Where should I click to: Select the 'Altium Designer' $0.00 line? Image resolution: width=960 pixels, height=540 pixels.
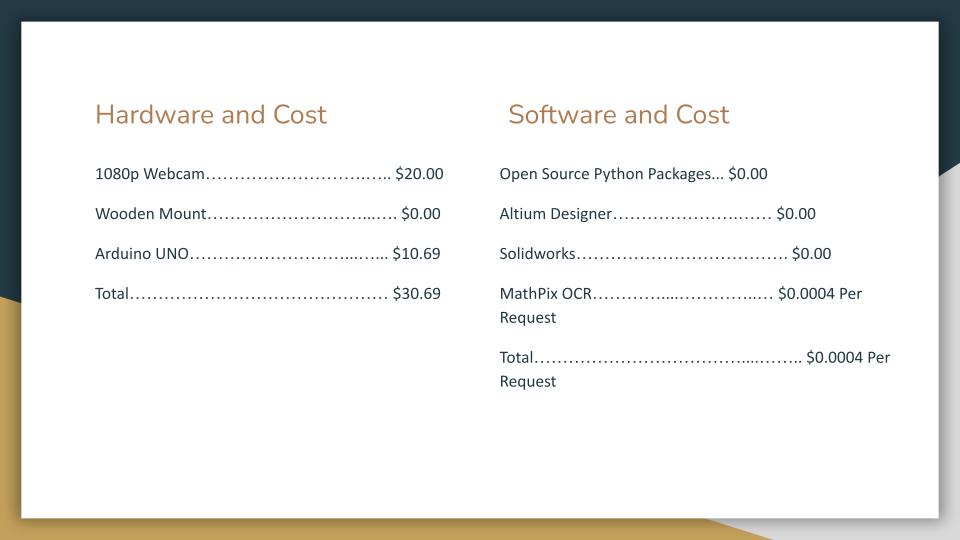click(657, 214)
